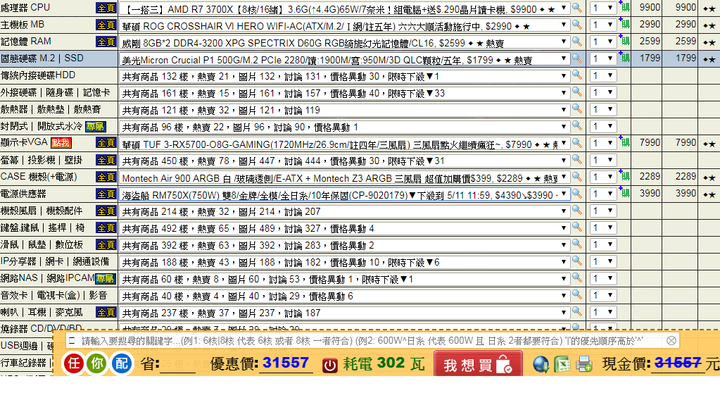Image resolution: width=720 pixels, height=393 pixels.
Task: Click the 全頁 badge beside 滑鼠 鼠墊 數位板
Action: [x=106, y=245]
